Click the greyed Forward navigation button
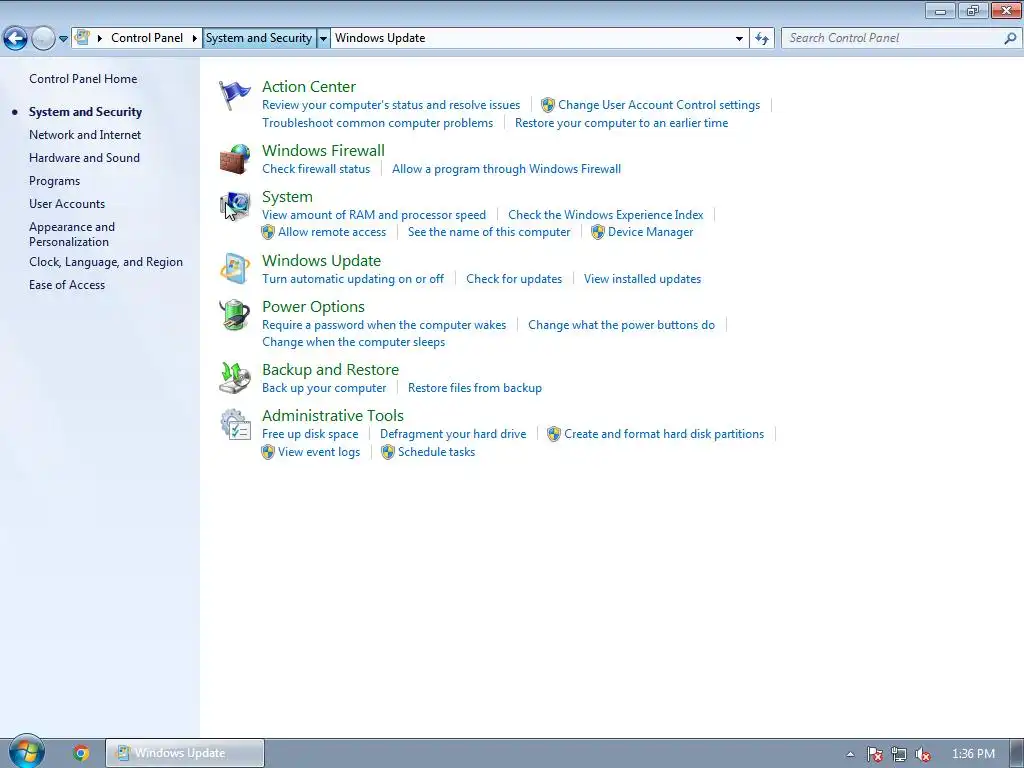Screen dimensions: 1024x768 coord(43,39)
